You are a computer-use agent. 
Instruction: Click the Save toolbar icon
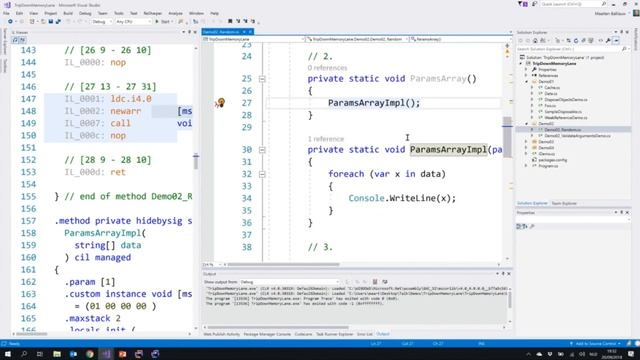[51, 22]
